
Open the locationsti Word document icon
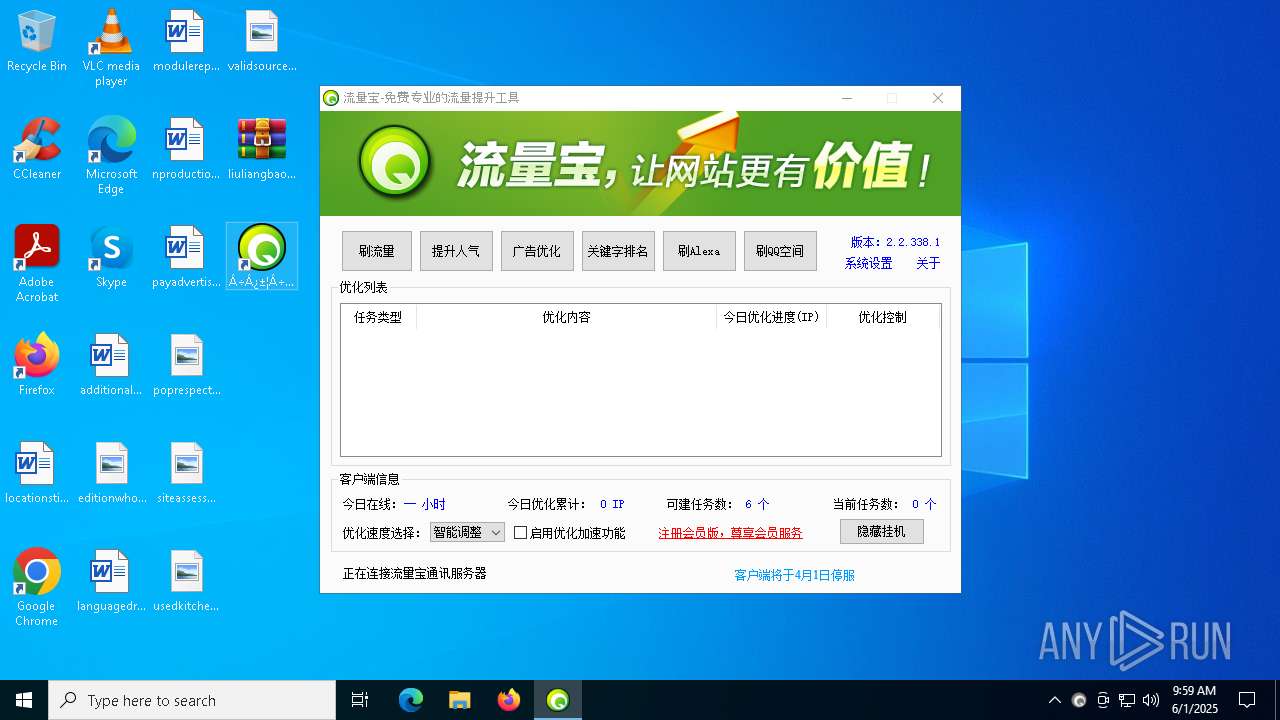[37, 473]
